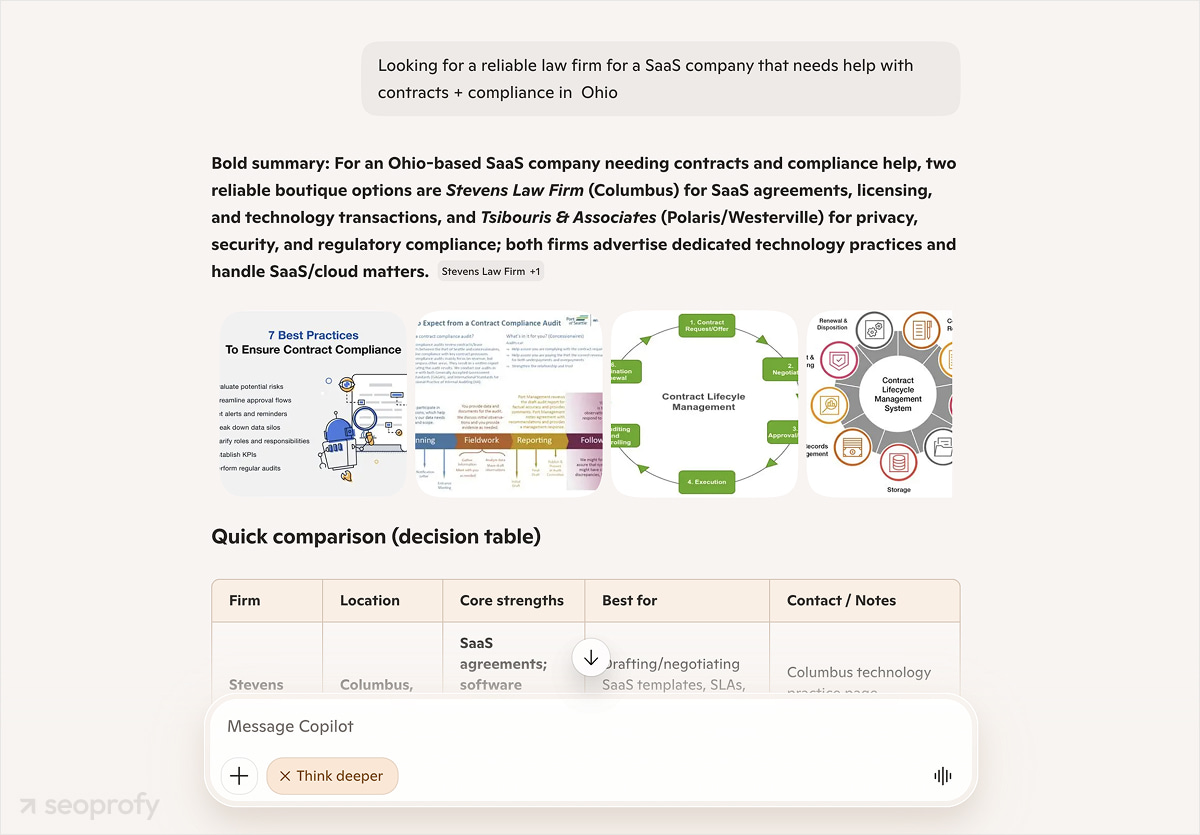Image resolution: width=1200 pixels, height=835 pixels.
Task: Open the Contract Lifecycle Management System image
Action: point(879,403)
